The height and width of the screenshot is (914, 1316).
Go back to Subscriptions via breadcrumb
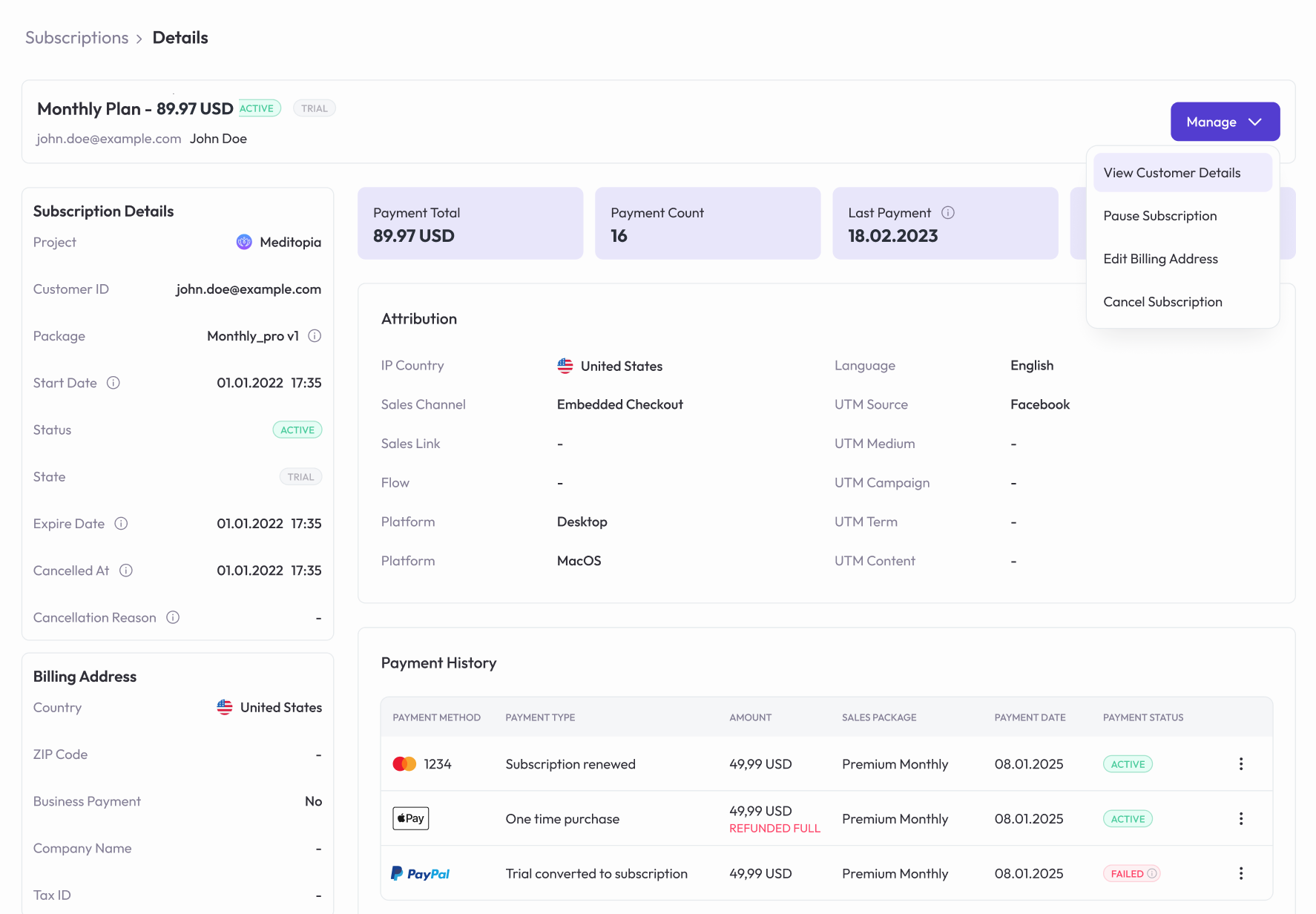76,38
